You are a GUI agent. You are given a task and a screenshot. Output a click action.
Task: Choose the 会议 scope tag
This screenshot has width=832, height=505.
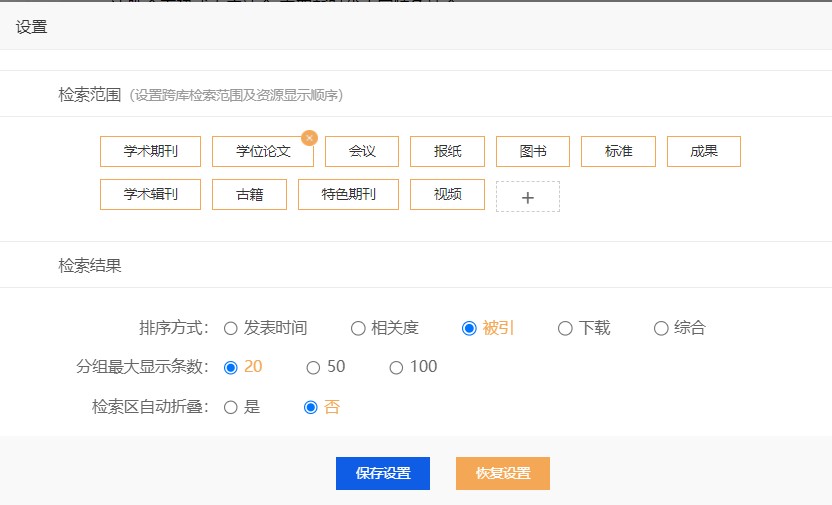pos(362,152)
